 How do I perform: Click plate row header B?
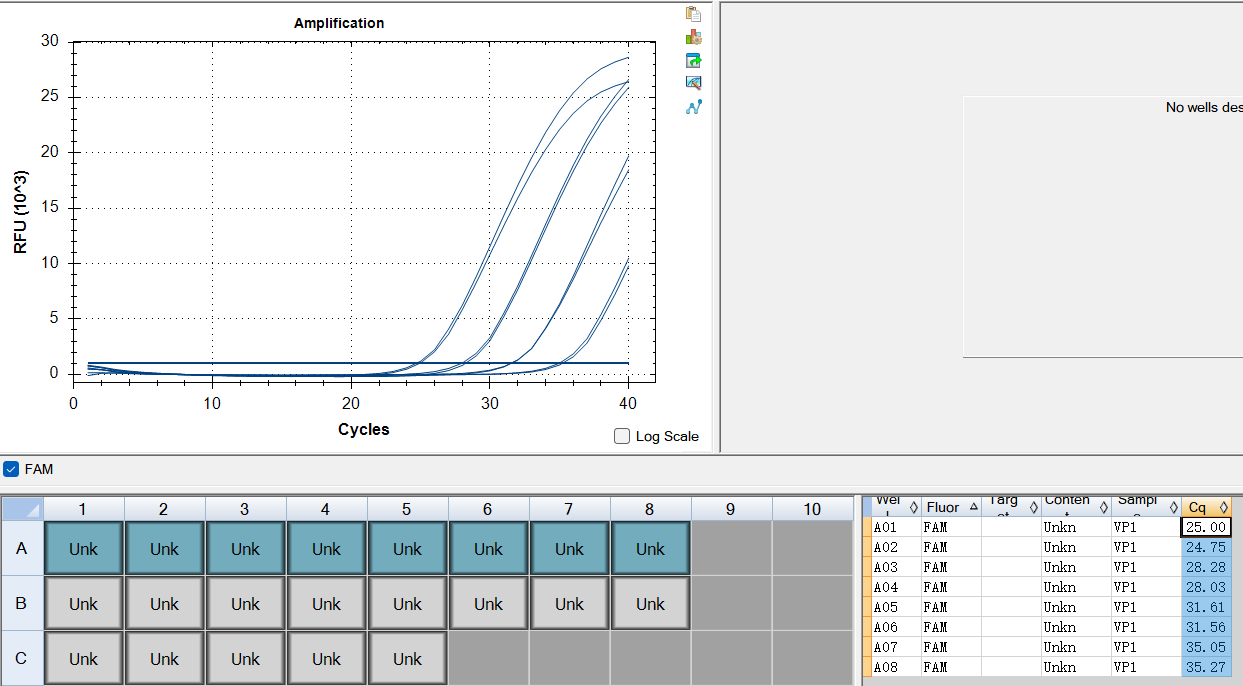(x=23, y=604)
